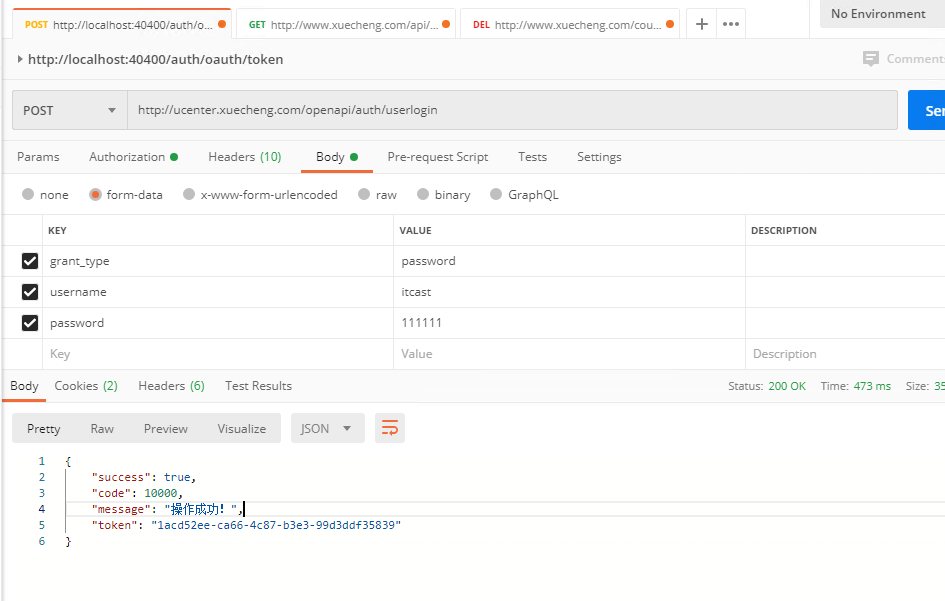
Task: Open the No Environment selector
Action: click(882, 14)
